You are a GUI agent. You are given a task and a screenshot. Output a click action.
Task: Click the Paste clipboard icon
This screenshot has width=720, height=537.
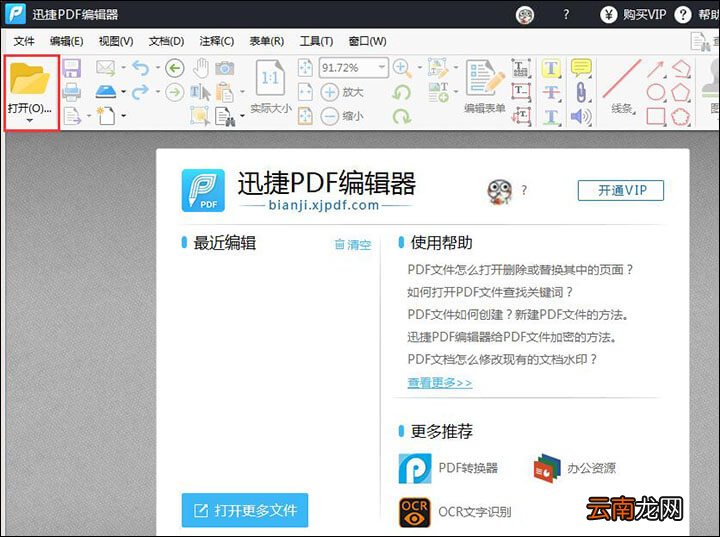225,92
